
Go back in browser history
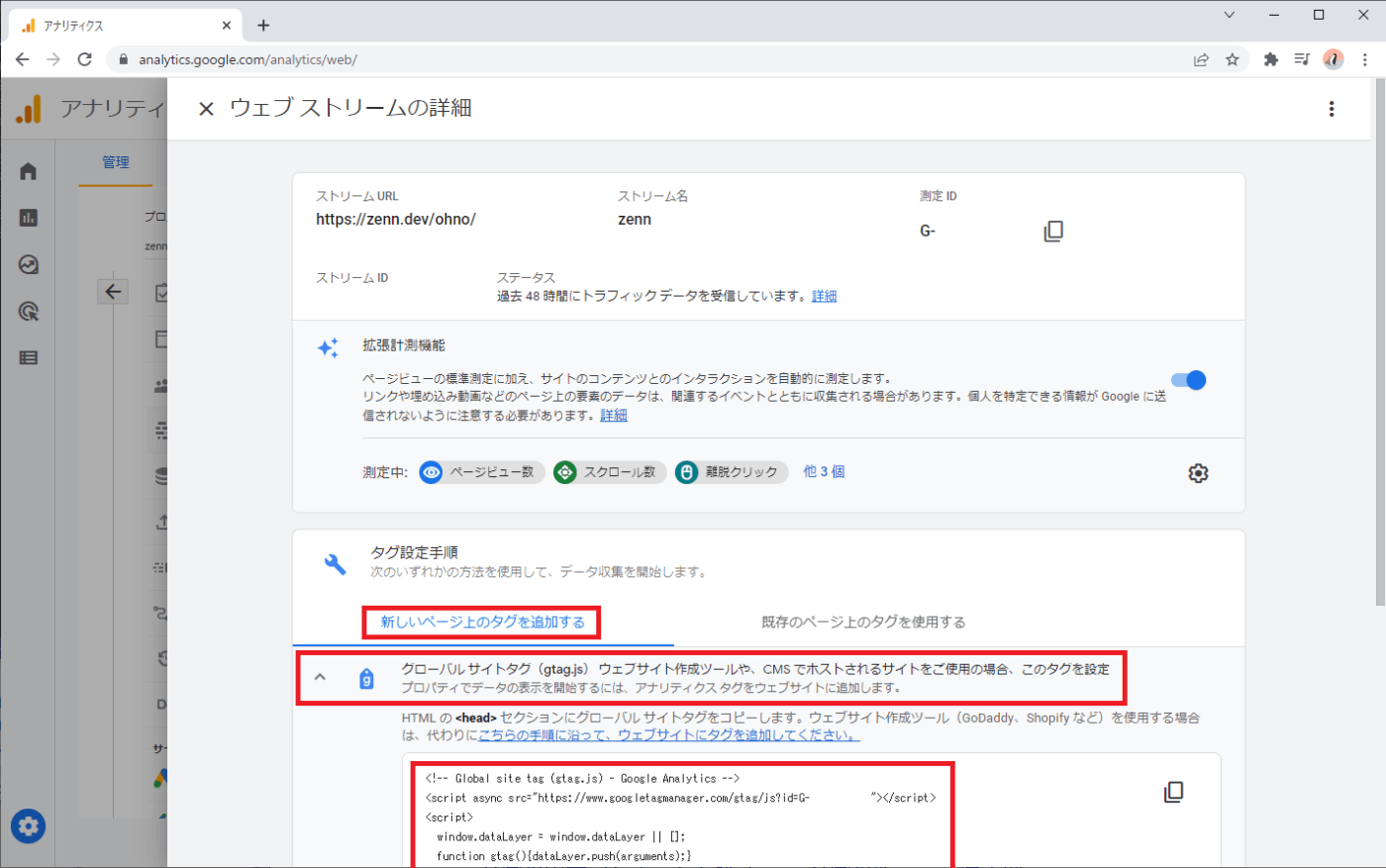[22, 59]
